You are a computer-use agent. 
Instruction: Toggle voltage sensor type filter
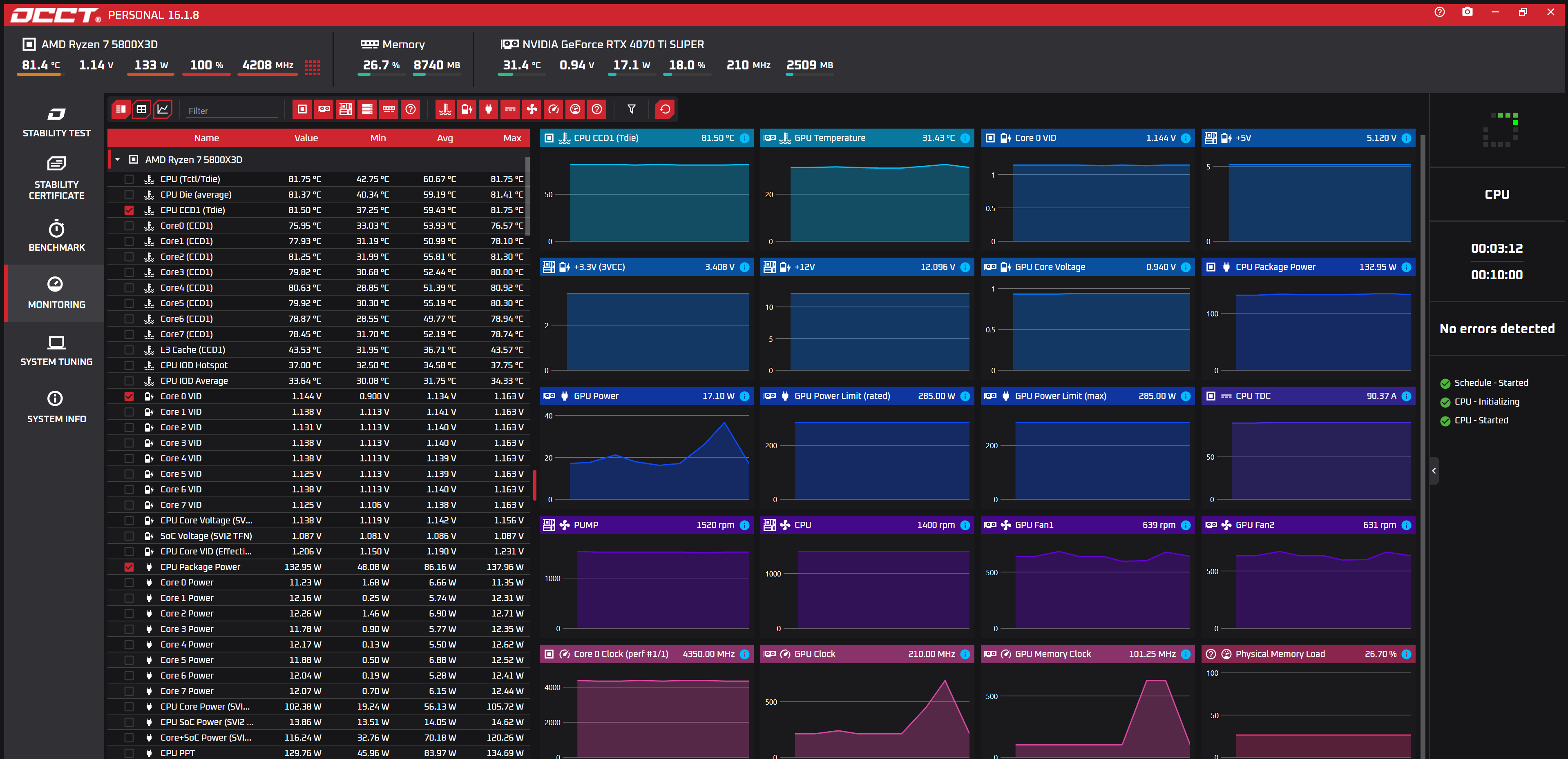pos(467,109)
